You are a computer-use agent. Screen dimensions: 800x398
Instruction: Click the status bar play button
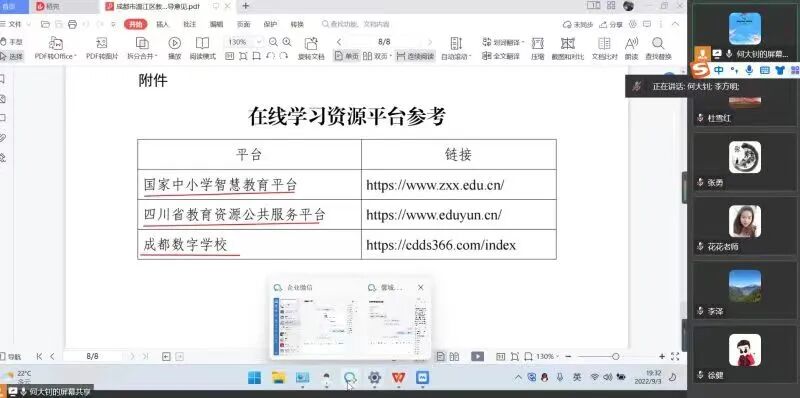pos(477,356)
